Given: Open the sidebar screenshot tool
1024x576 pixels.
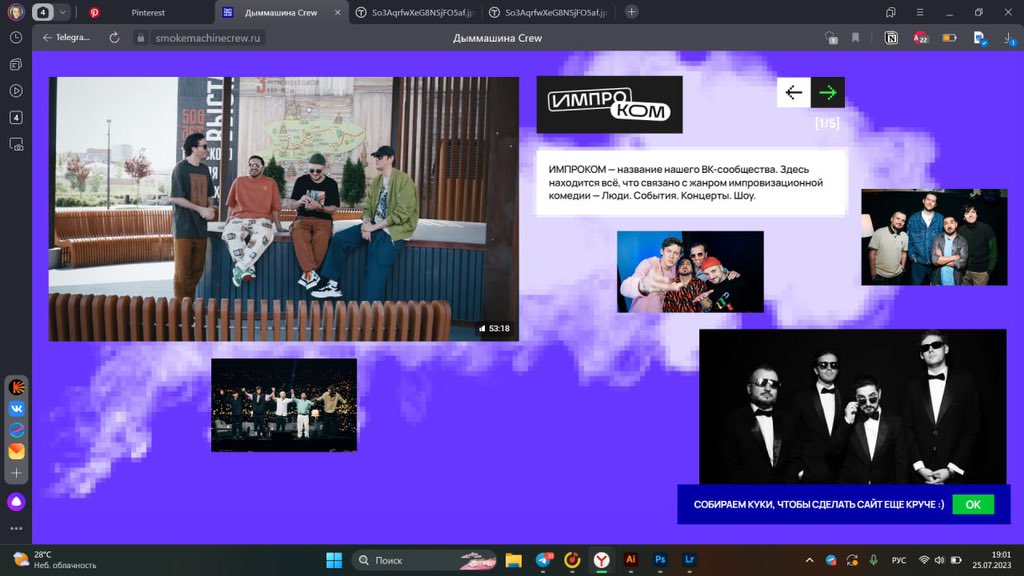Looking at the screenshot, I should pos(16,144).
